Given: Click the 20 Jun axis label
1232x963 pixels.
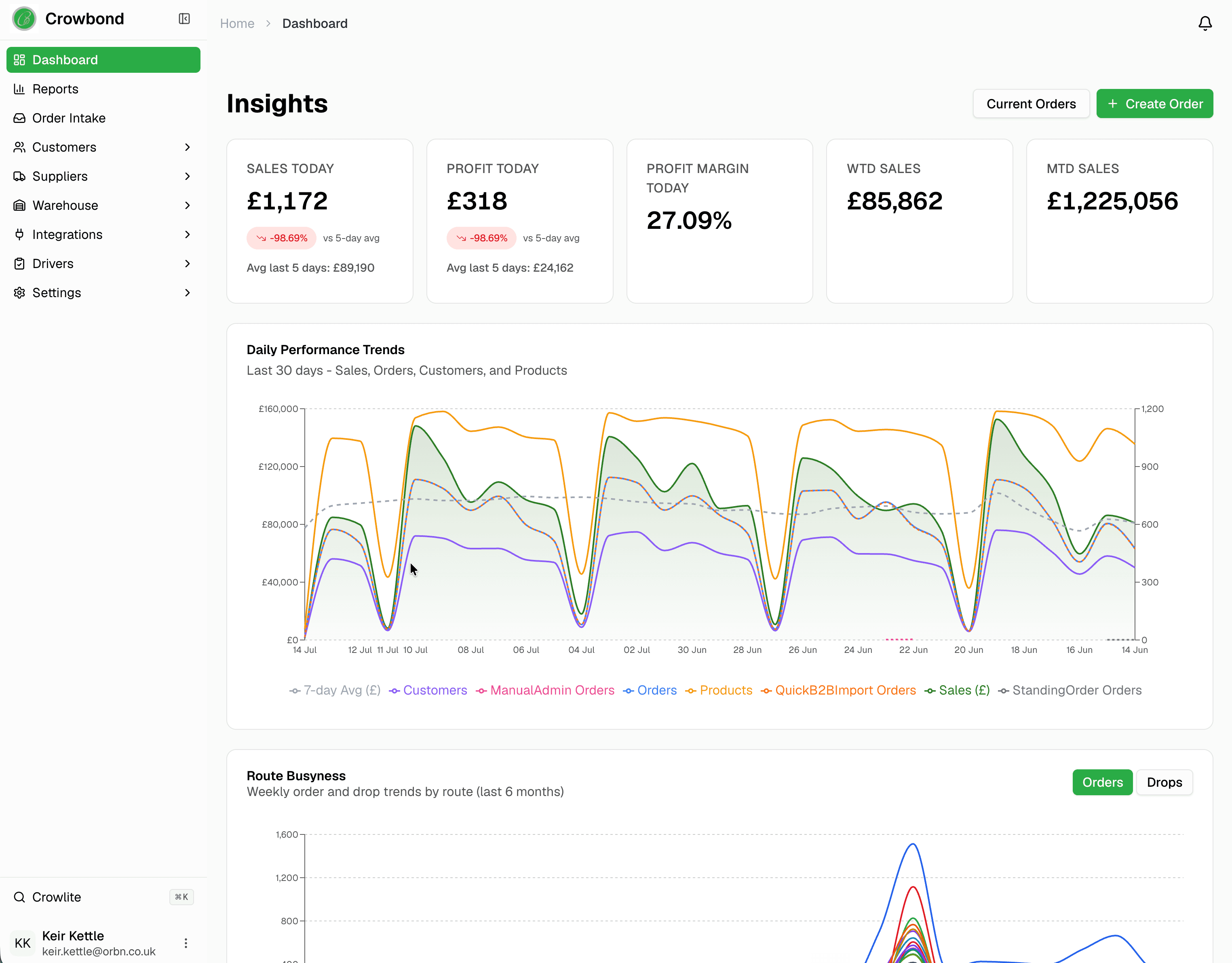Looking at the screenshot, I should (968, 650).
